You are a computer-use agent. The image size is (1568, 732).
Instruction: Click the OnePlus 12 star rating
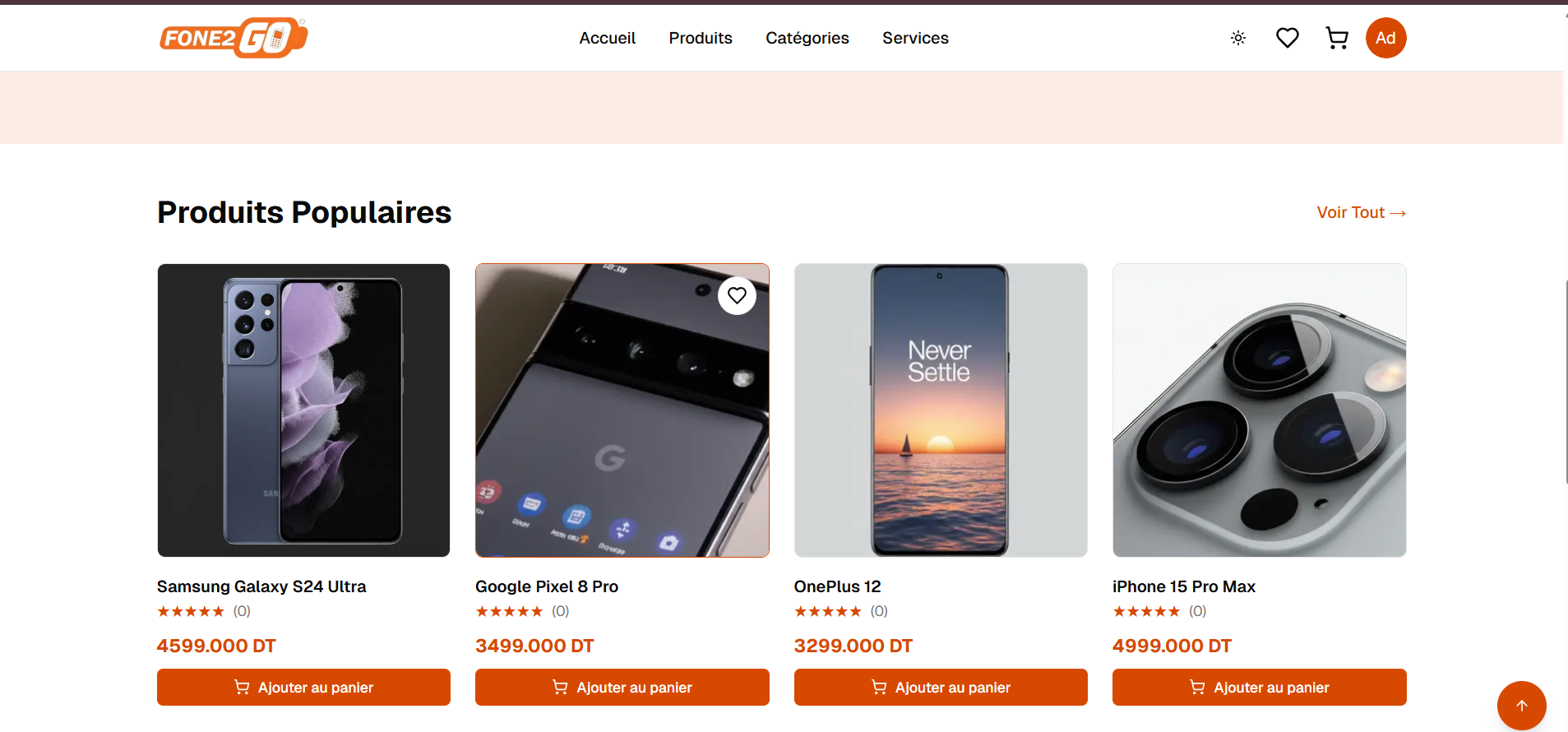coord(828,611)
